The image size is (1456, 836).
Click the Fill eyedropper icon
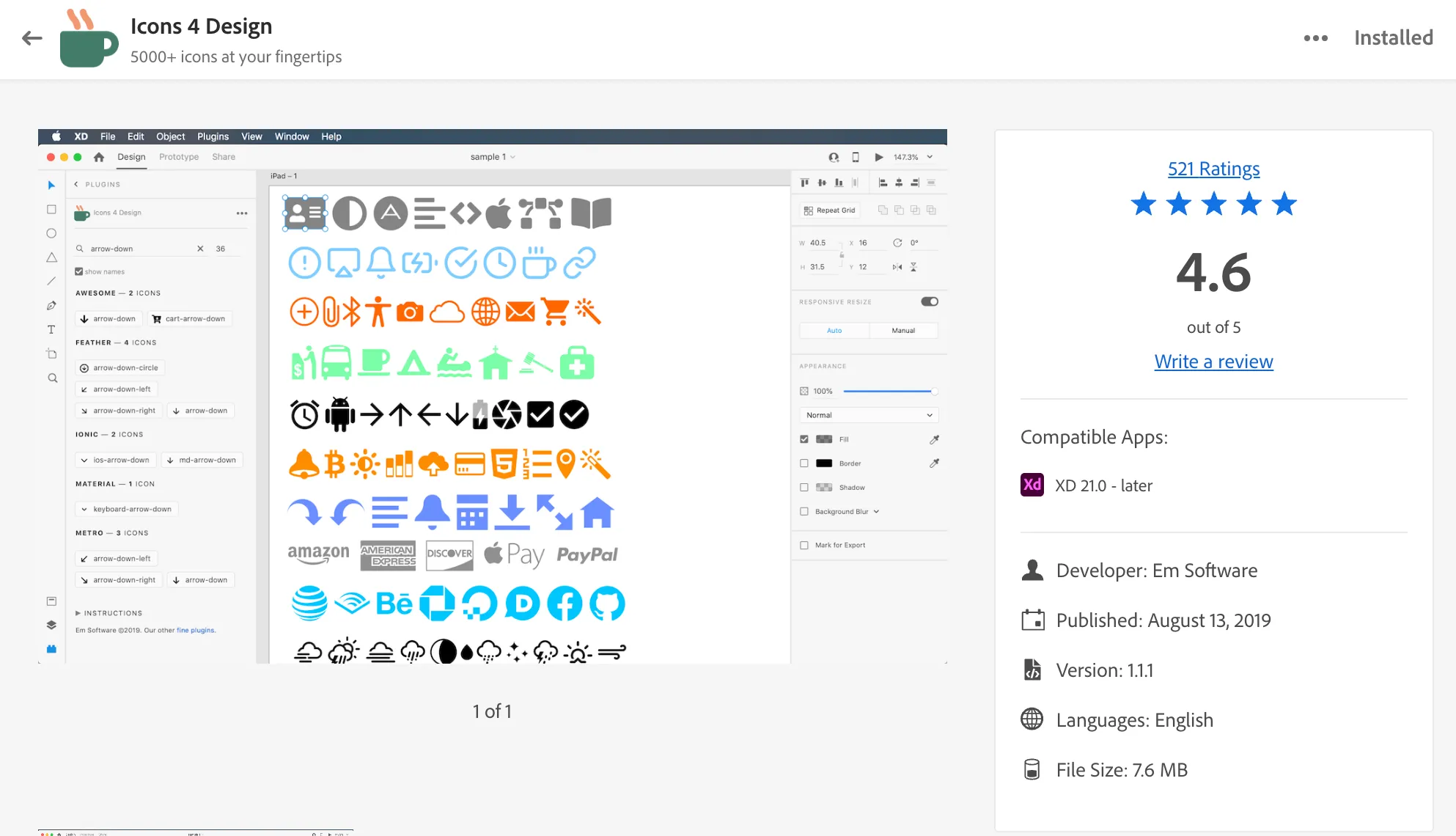934,439
